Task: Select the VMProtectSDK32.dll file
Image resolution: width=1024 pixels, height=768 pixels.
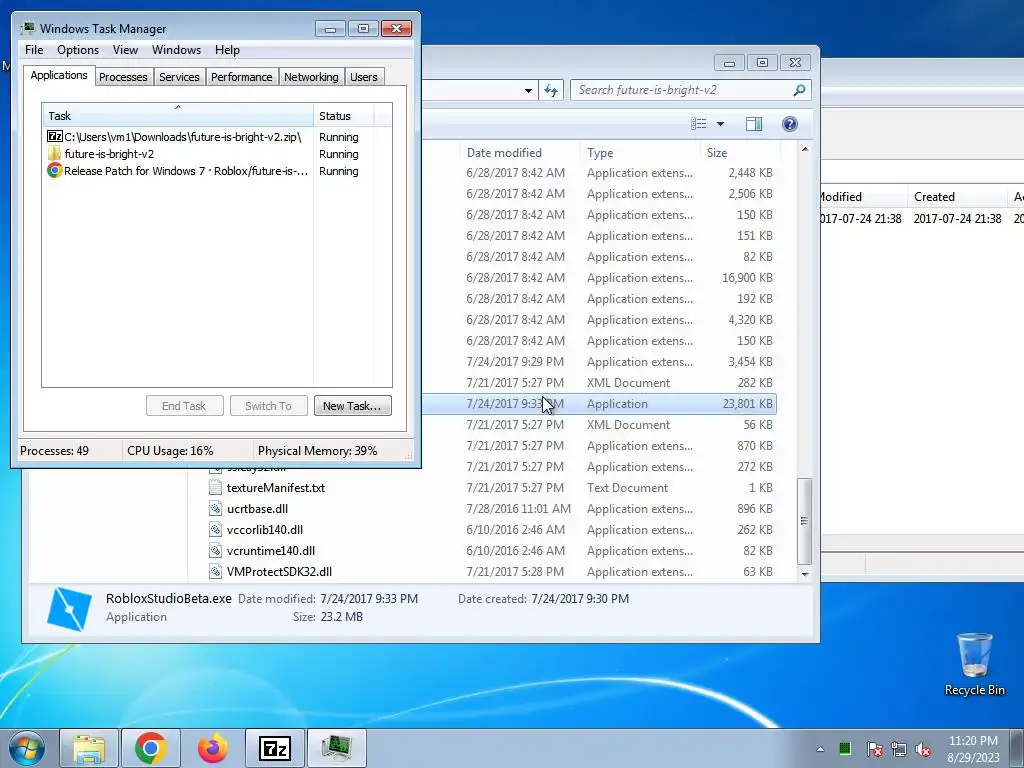Action: click(x=279, y=571)
